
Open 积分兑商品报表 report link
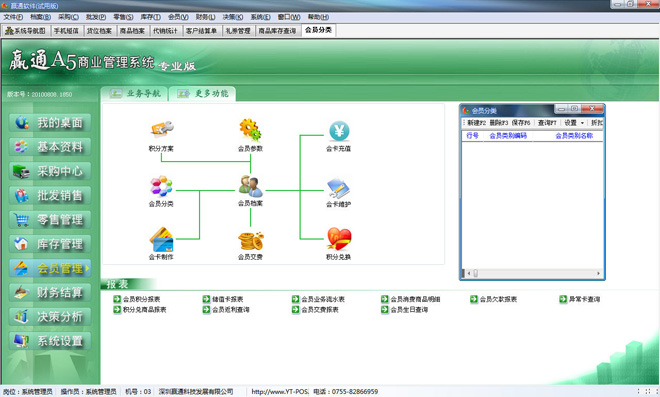[x=144, y=309]
